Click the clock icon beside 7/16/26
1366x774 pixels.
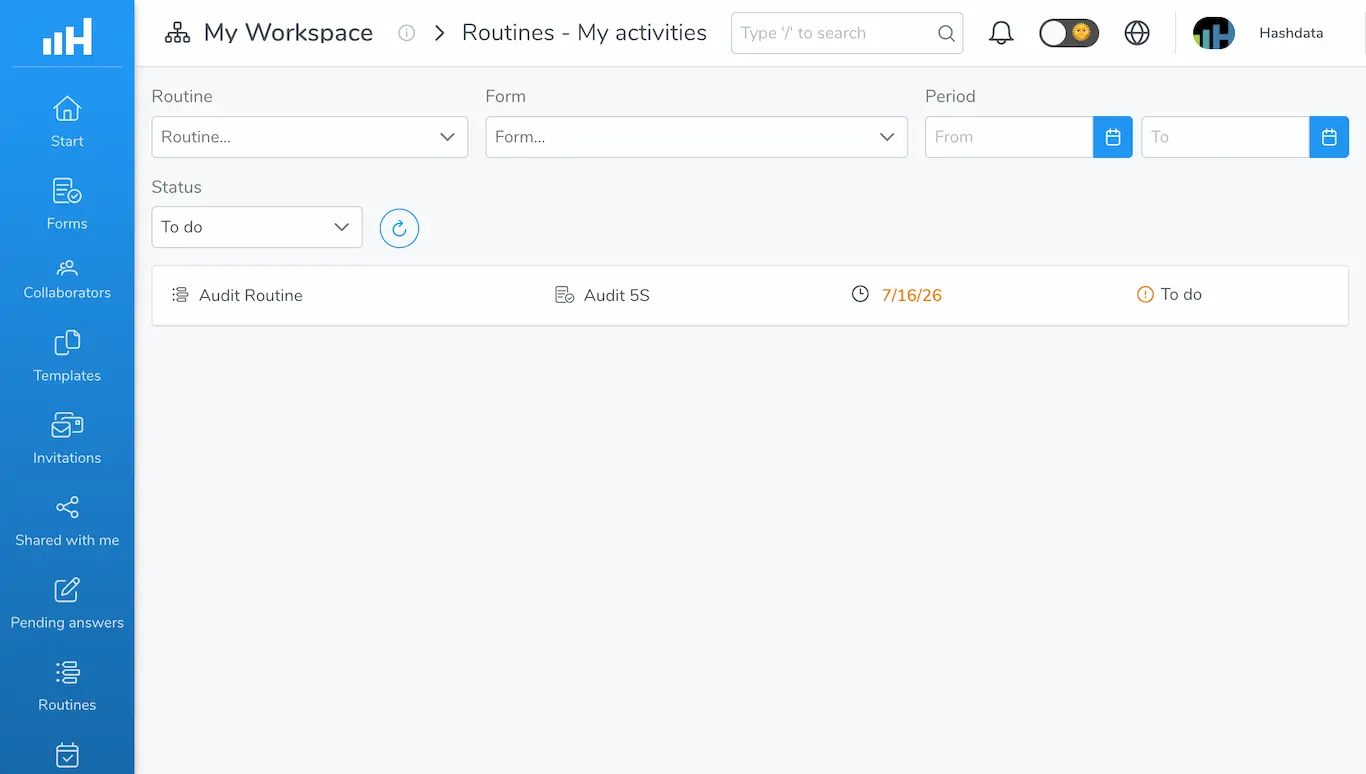(x=860, y=294)
